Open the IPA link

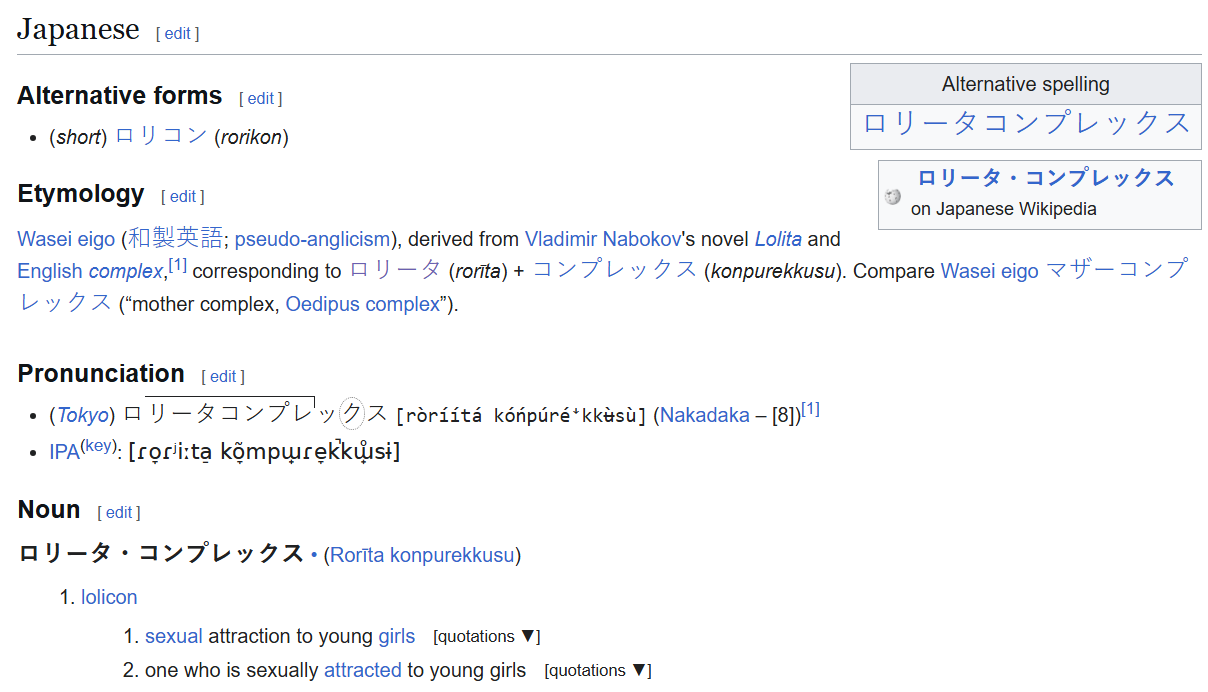pyautogui.click(x=64, y=452)
